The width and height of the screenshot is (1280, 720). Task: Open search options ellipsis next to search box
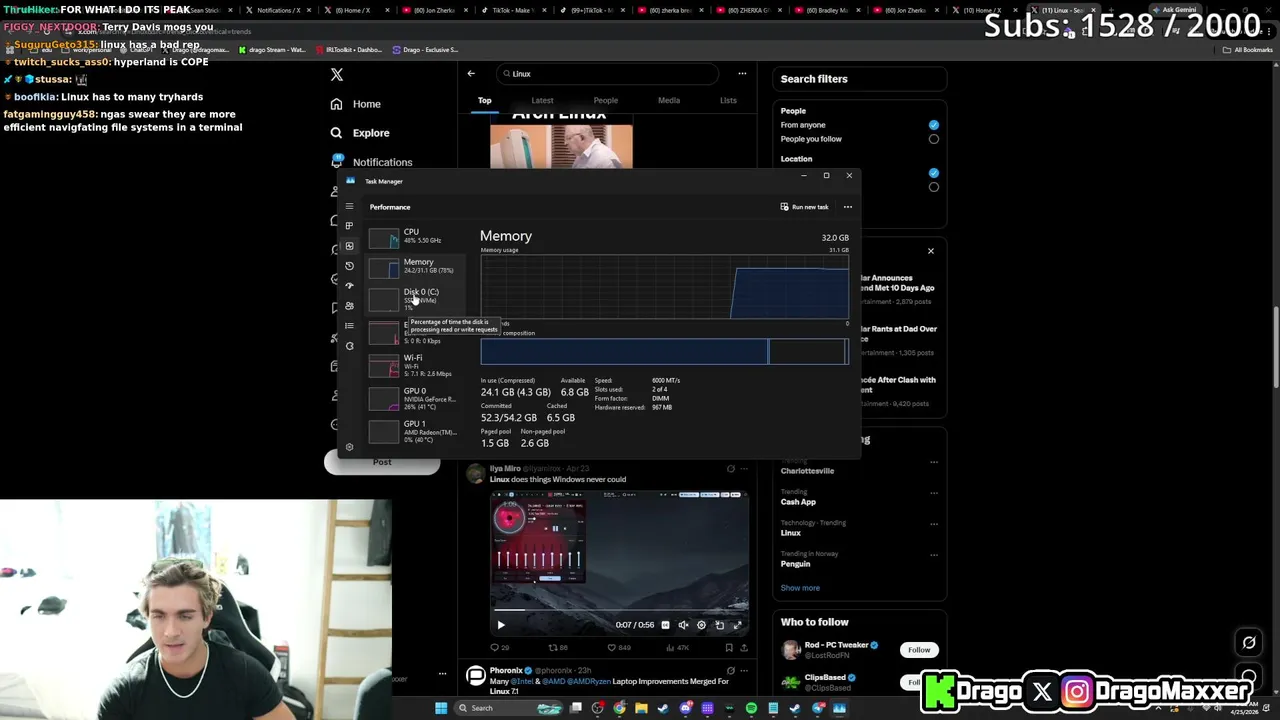pyautogui.click(x=742, y=73)
